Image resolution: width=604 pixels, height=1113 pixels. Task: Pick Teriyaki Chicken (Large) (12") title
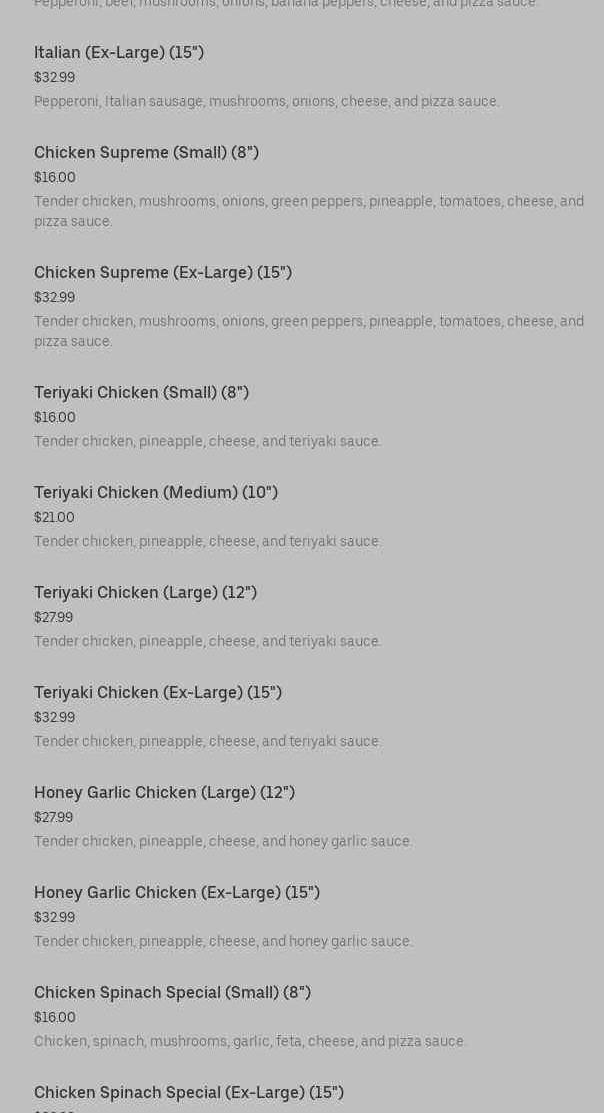click(145, 593)
